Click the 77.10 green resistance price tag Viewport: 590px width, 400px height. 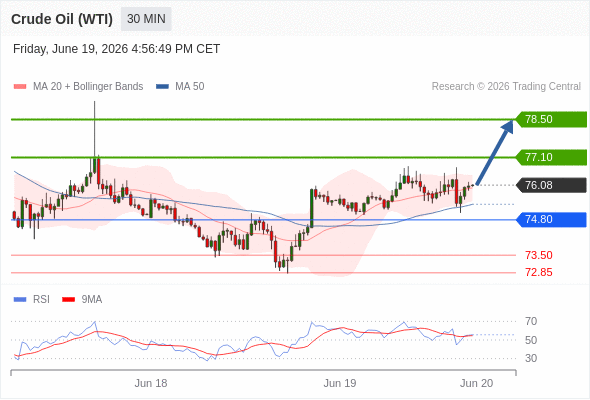tap(551, 157)
